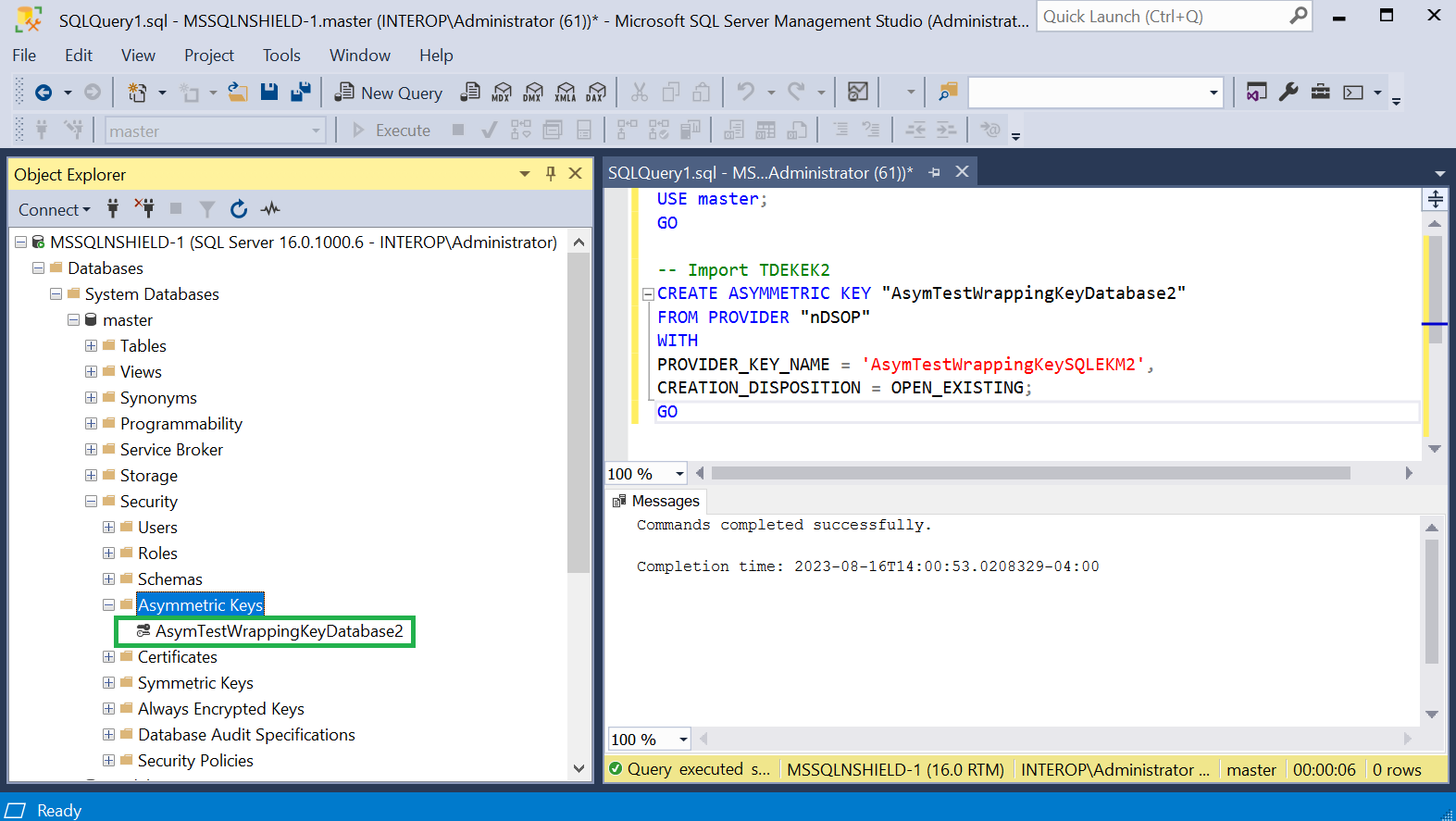This screenshot has width=1456, height=821.
Task: Click the Filter funnel icon in Object Explorer
Action: coord(207,209)
